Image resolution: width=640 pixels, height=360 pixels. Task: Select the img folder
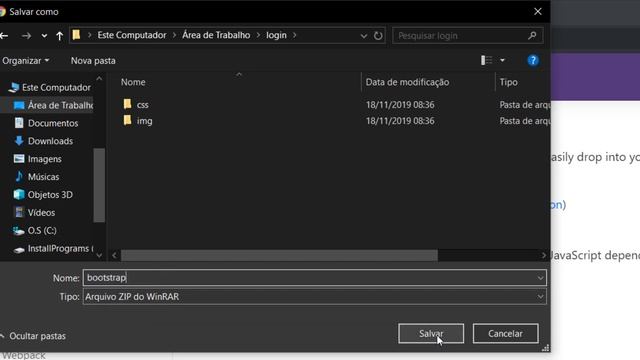coord(144,121)
